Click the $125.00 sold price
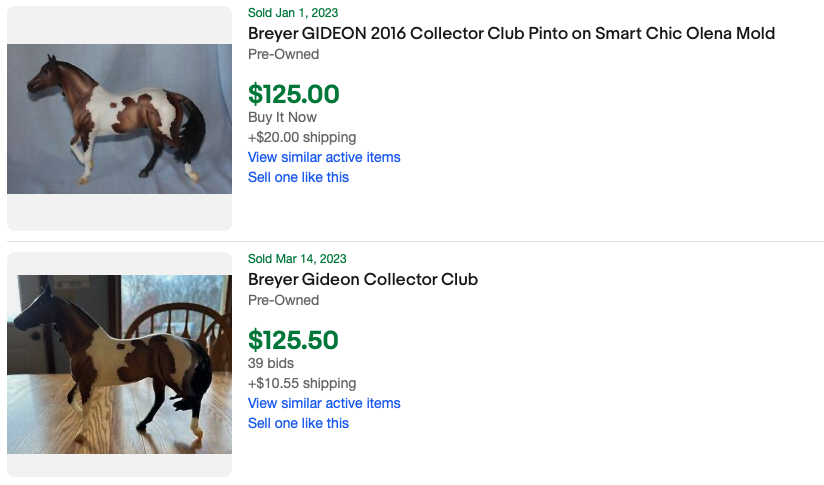 294,95
